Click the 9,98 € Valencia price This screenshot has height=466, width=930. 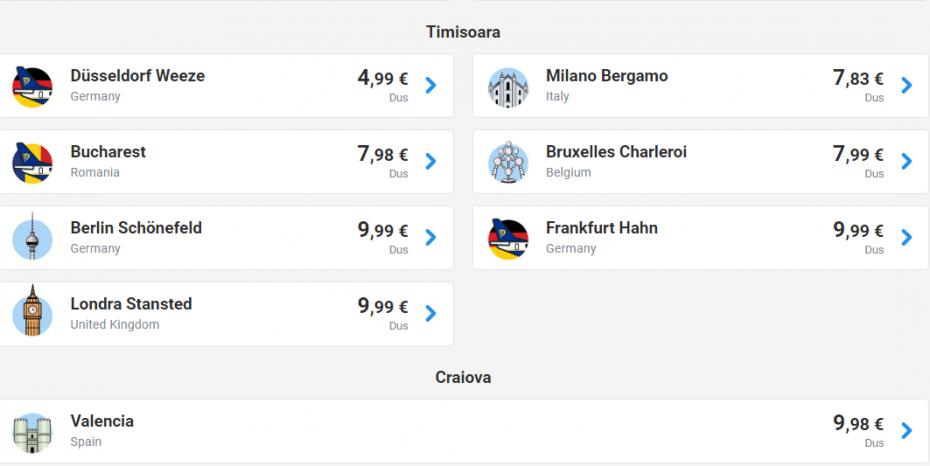pos(858,423)
